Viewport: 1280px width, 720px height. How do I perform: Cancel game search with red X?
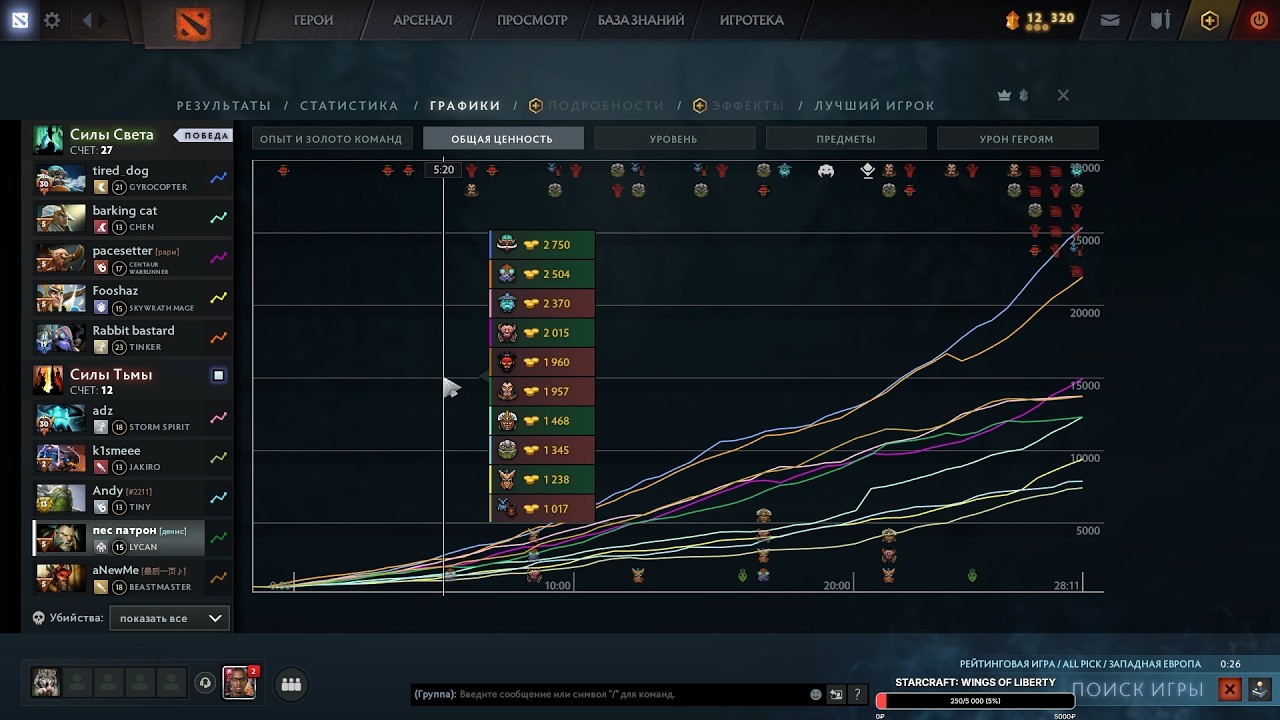click(x=1230, y=689)
